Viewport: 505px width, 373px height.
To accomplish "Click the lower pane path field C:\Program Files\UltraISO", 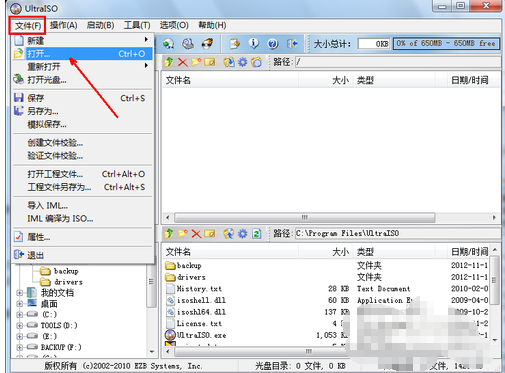I will (398, 233).
